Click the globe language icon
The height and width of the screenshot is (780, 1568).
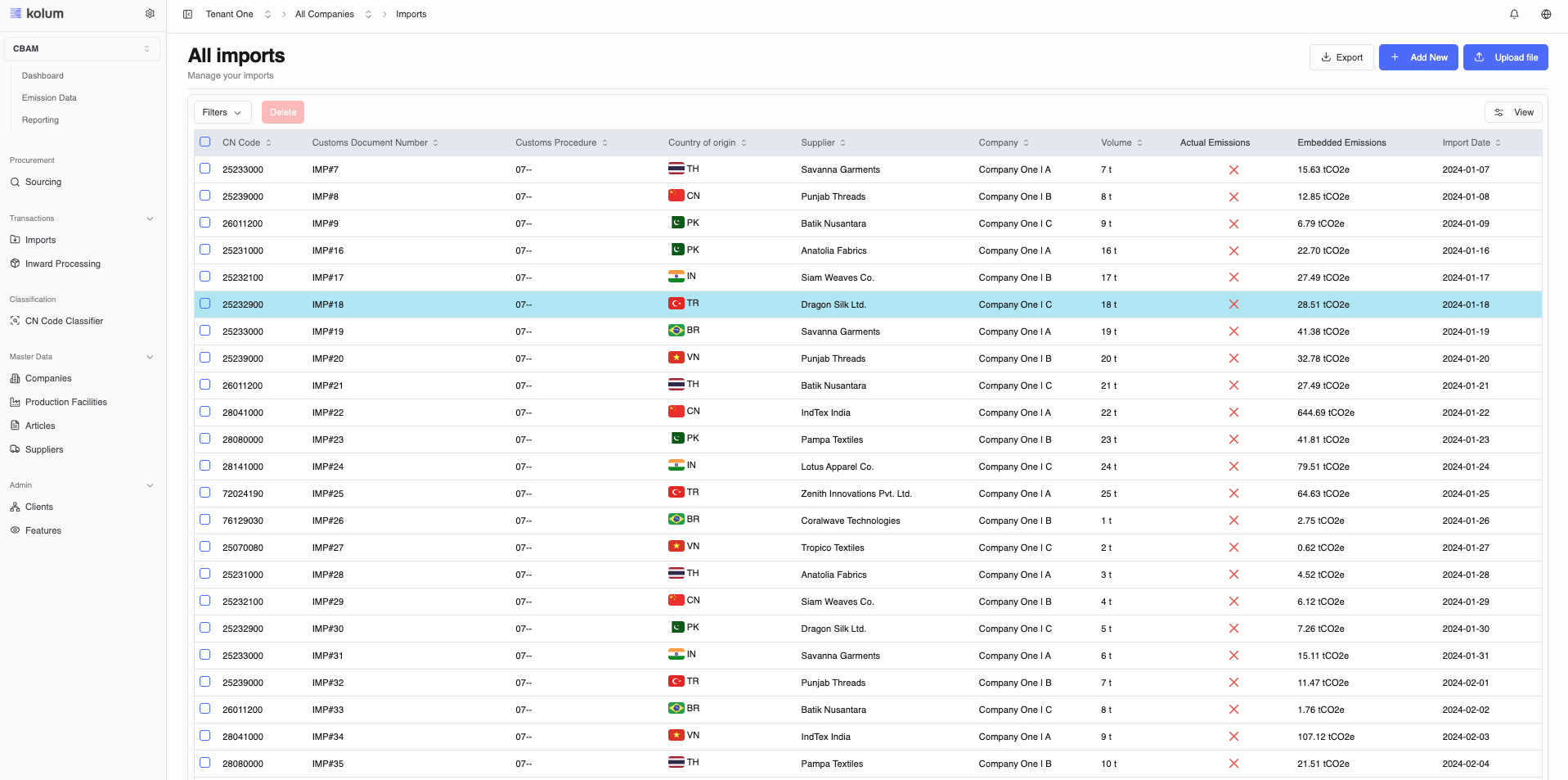(x=1546, y=14)
